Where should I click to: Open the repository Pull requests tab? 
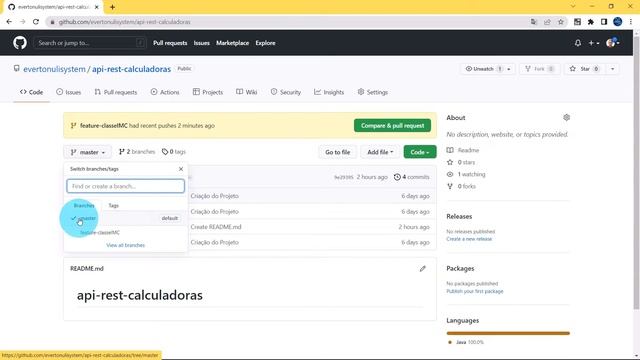116,92
